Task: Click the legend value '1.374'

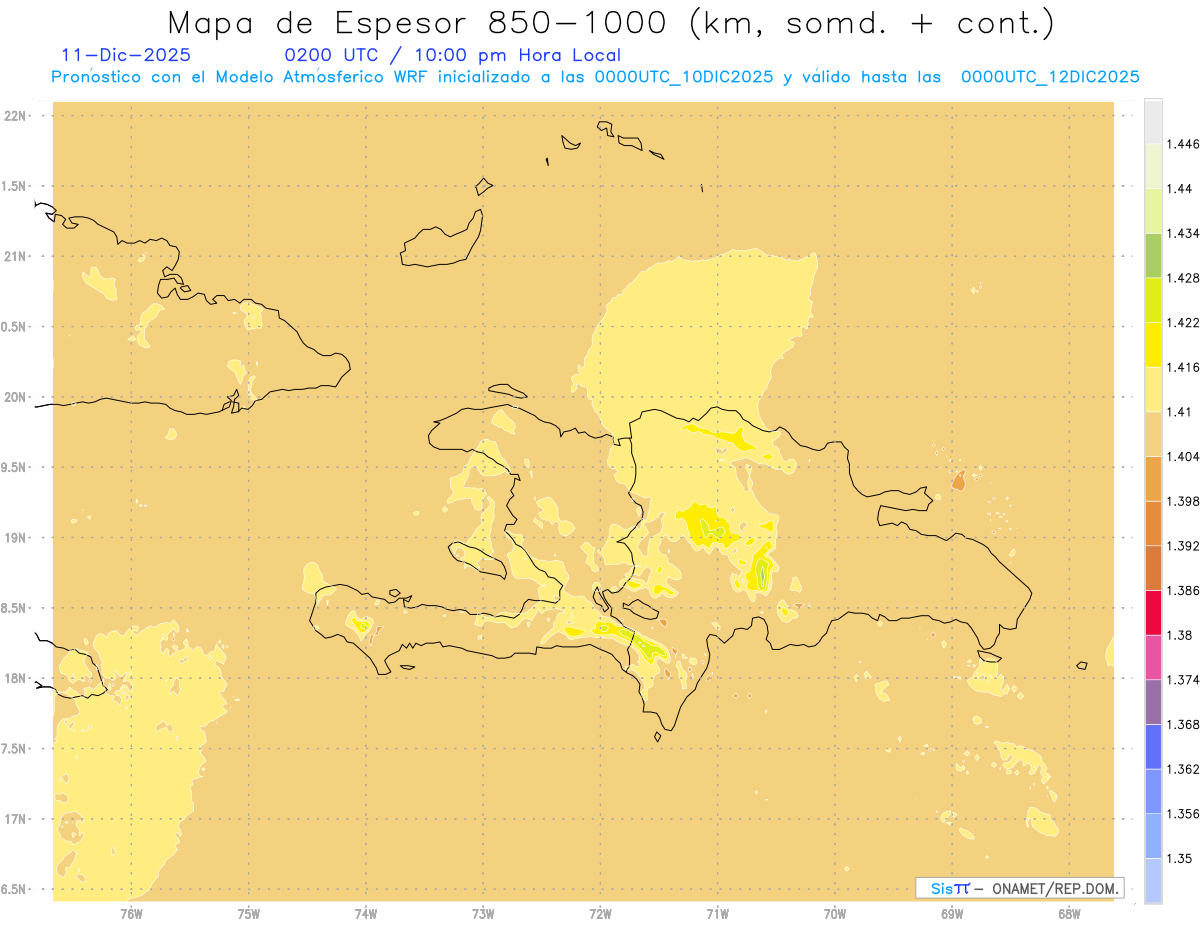Action: (x=1183, y=680)
